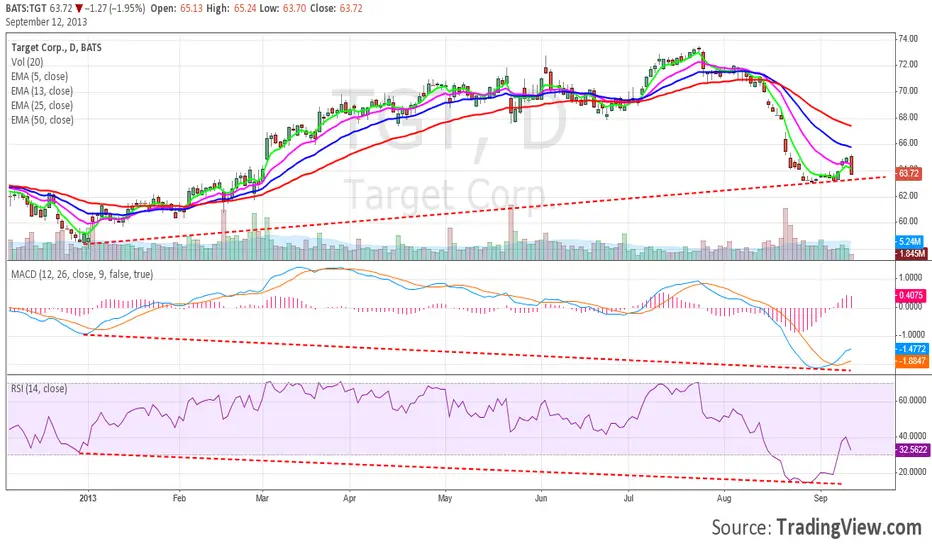The height and width of the screenshot is (550, 932).
Task: Click the -1.8847 signal line value tag
Action: pos(911,361)
